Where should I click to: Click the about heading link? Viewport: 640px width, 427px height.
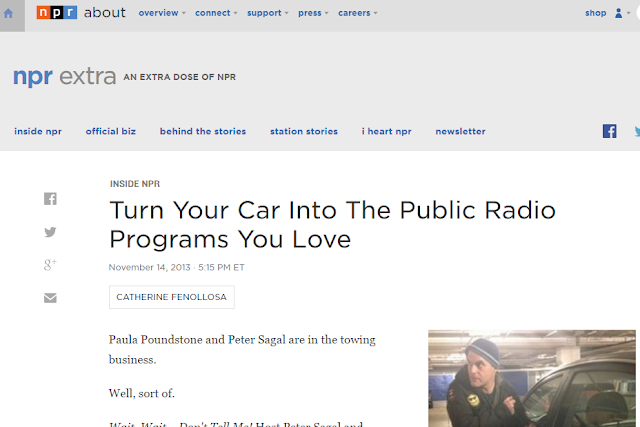(x=104, y=13)
